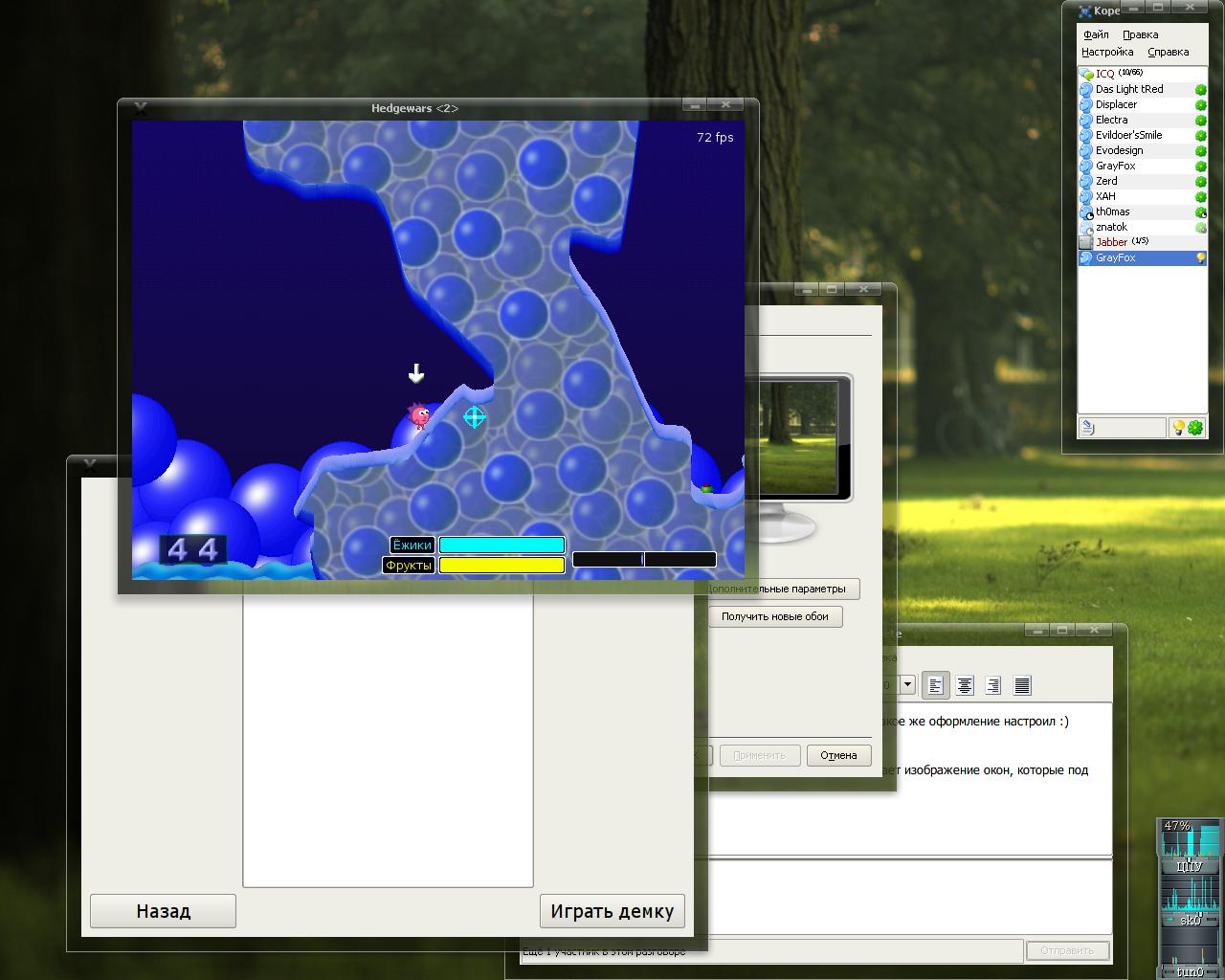Click the center alignment icon

(x=965, y=685)
